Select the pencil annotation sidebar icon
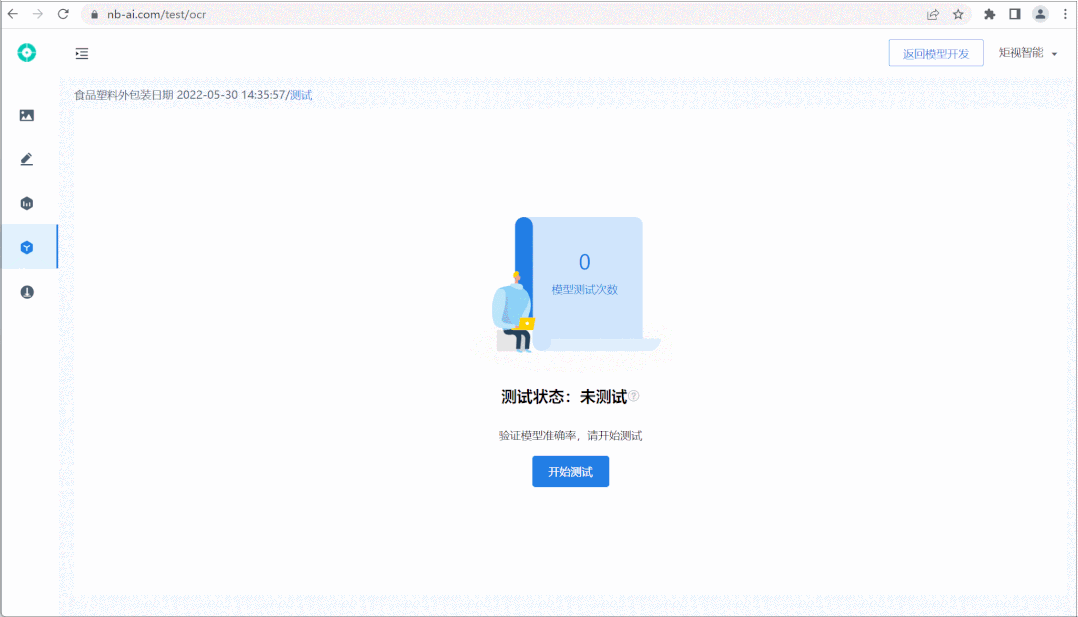Screen dimensions: 1078x617 (27, 159)
